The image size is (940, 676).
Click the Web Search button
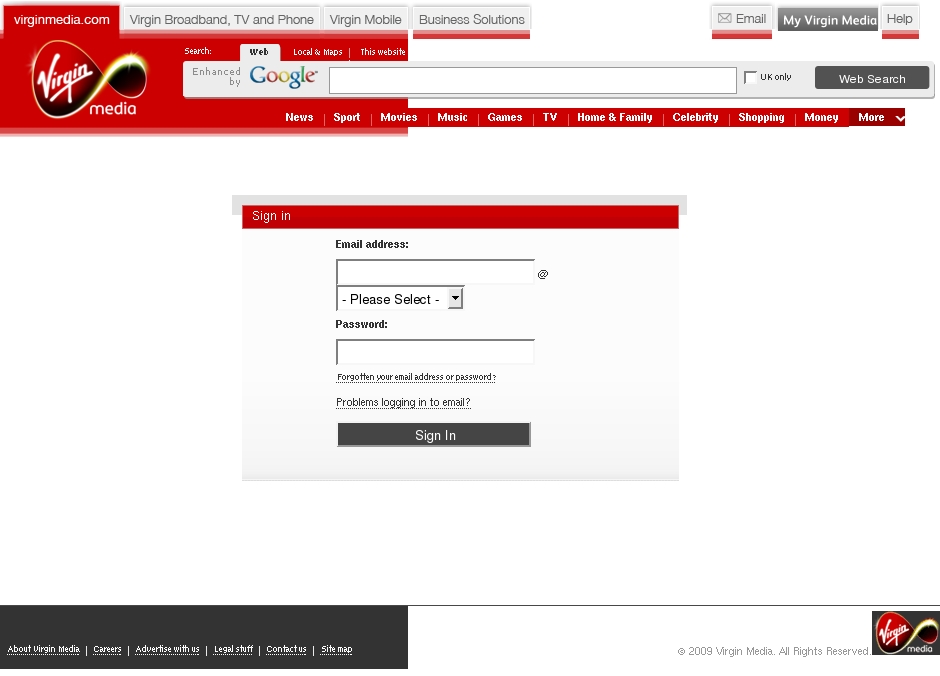pos(872,79)
